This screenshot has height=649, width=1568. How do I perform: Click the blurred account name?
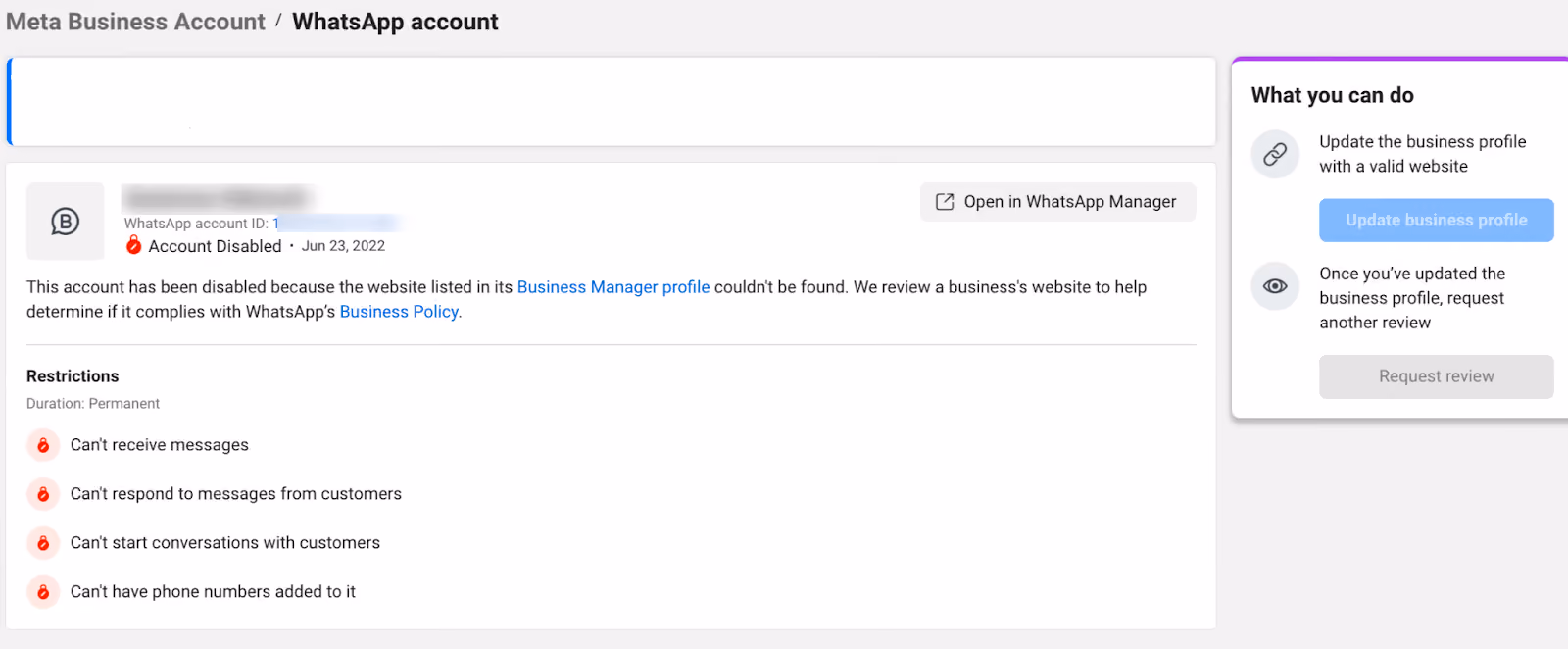click(x=218, y=198)
